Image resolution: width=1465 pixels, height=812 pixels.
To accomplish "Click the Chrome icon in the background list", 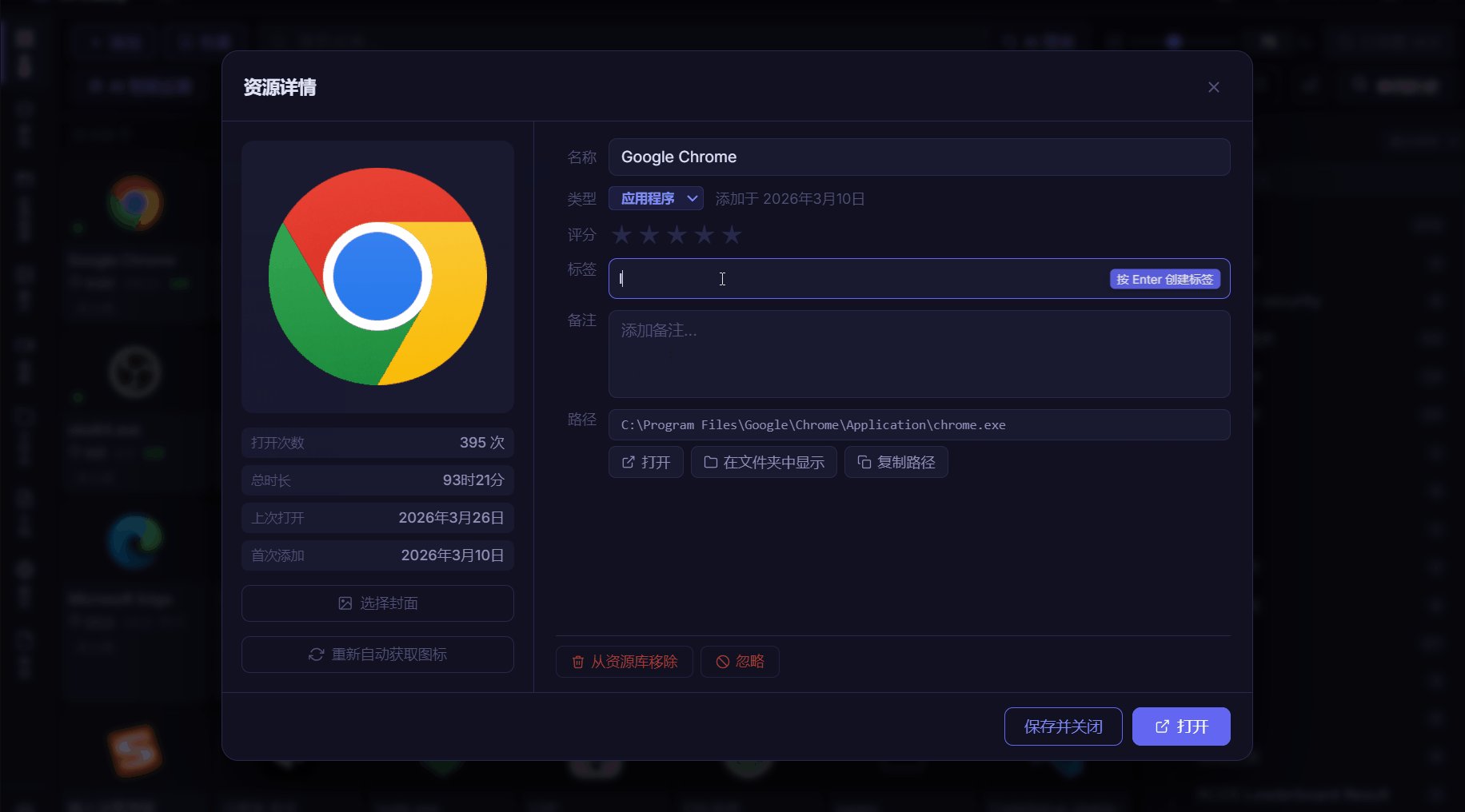I will tap(135, 203).
